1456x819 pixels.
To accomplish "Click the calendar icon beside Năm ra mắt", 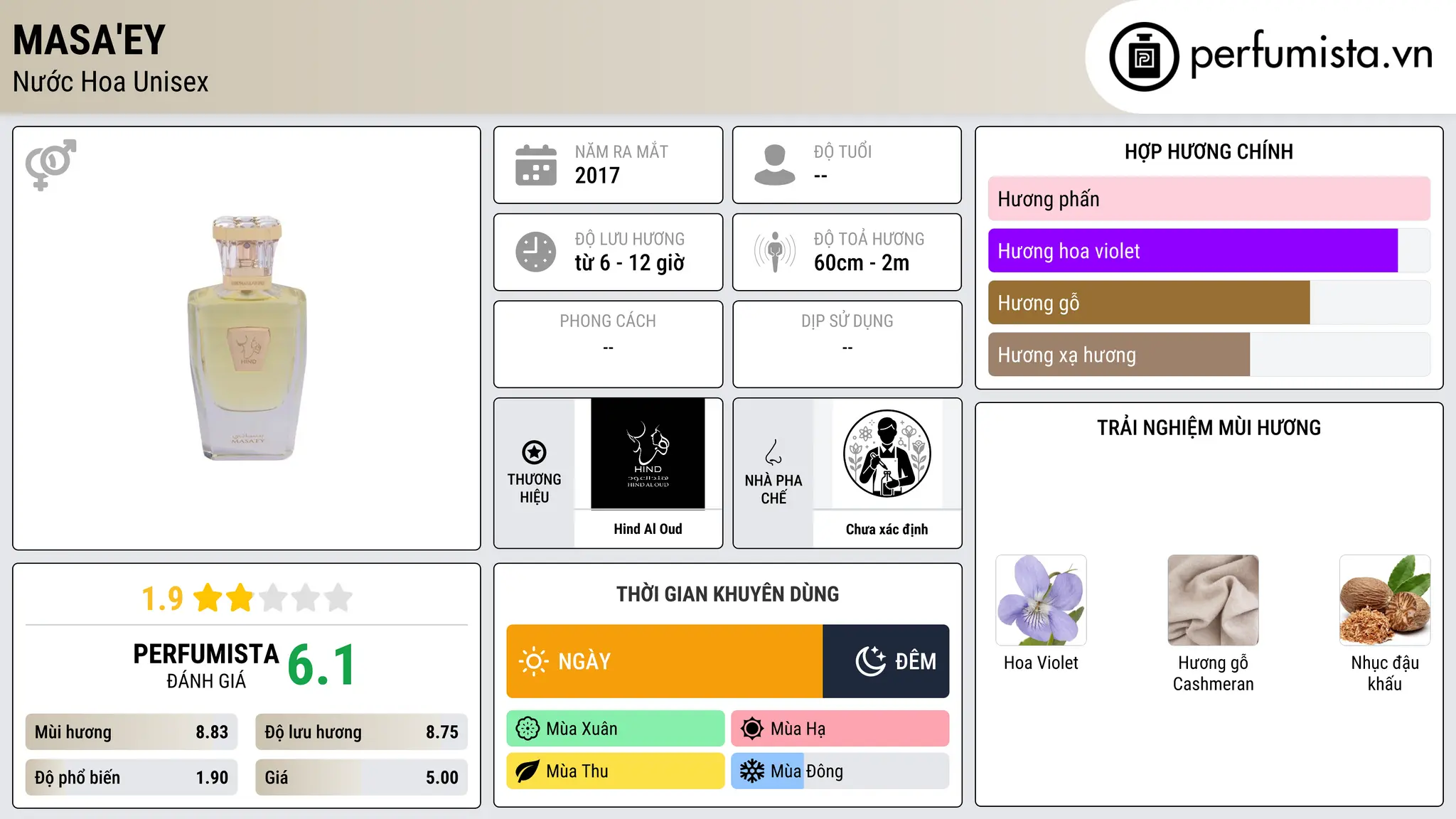I will (x=536, y=165).
